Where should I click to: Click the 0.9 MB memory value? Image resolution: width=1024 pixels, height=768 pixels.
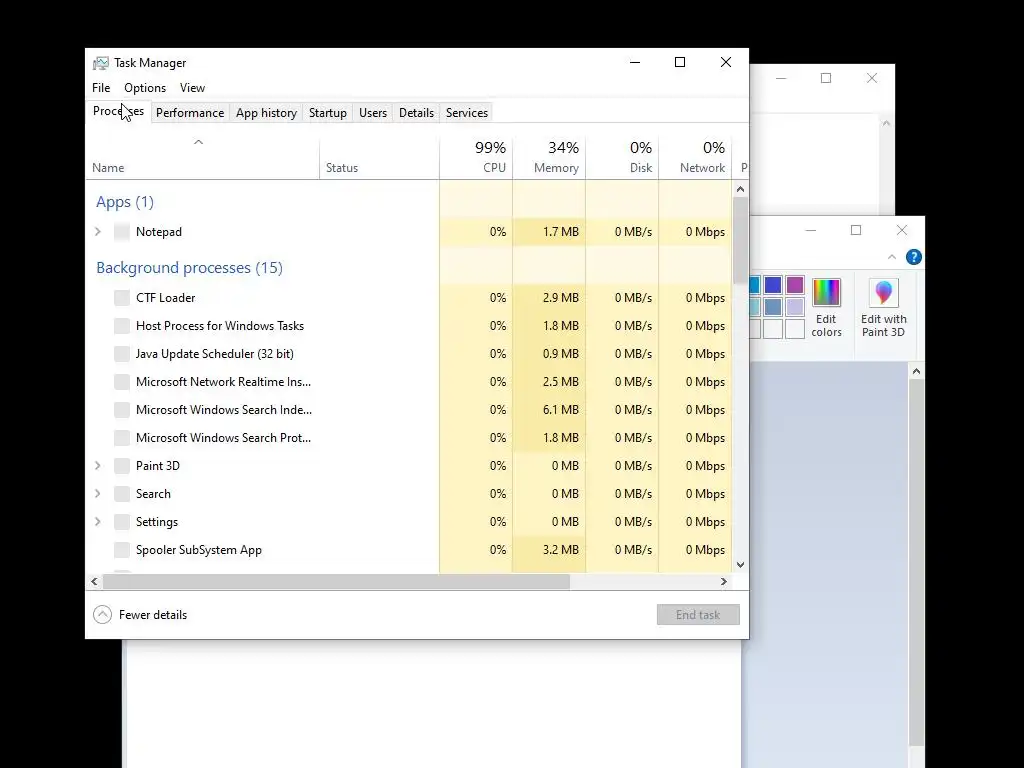(560, 353)
